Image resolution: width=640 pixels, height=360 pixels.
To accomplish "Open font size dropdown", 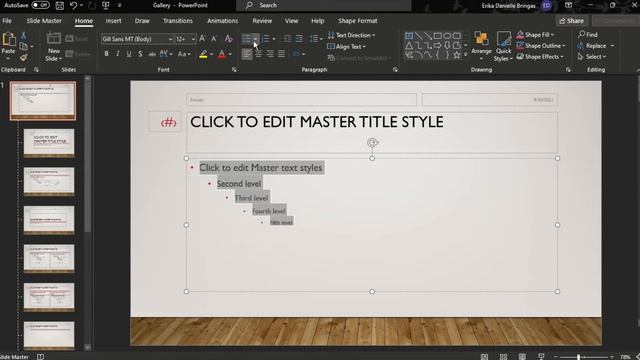I will 193,39.
